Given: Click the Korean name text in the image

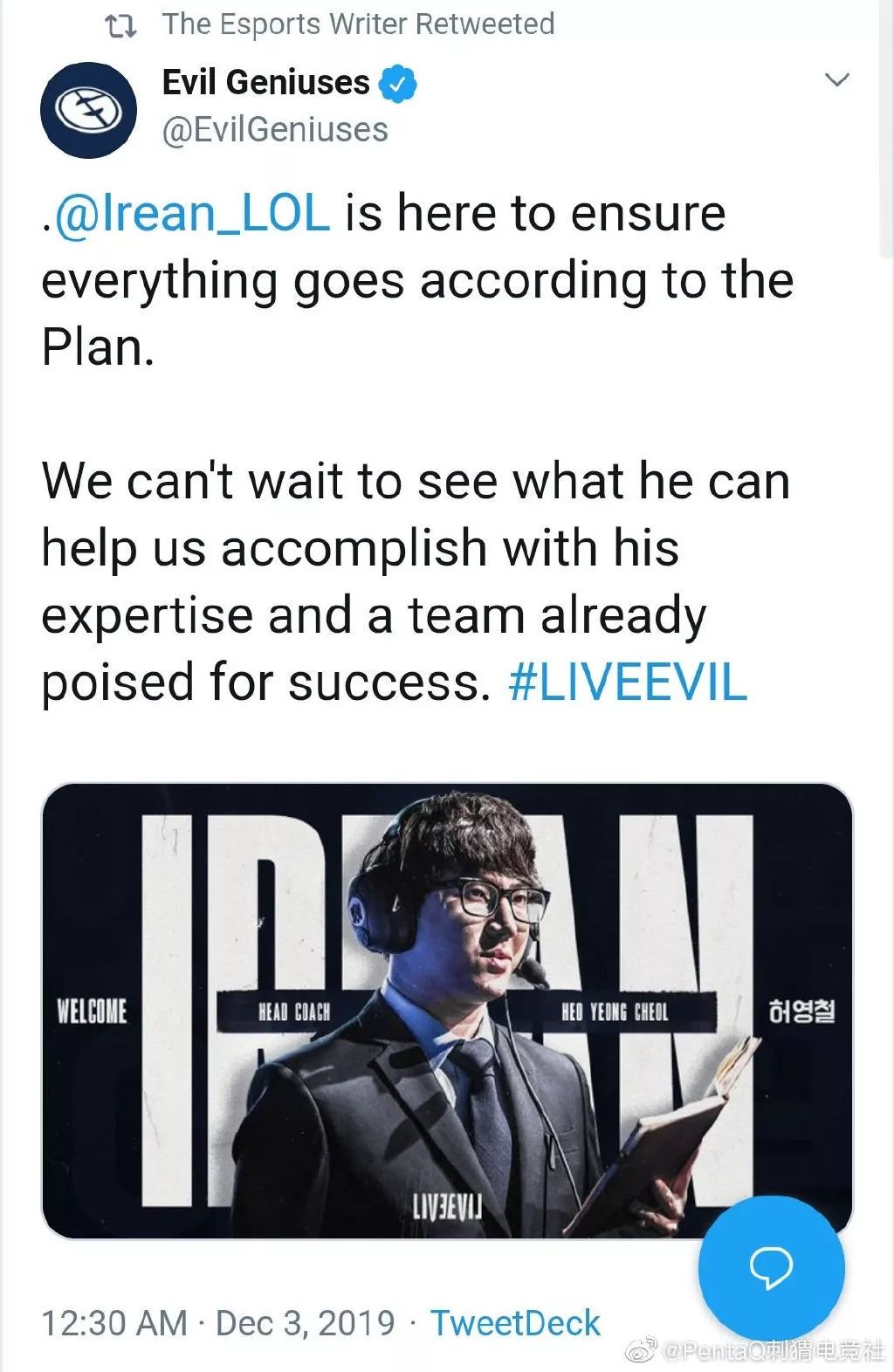Looking at the screenshot, I should [801, 1012].
